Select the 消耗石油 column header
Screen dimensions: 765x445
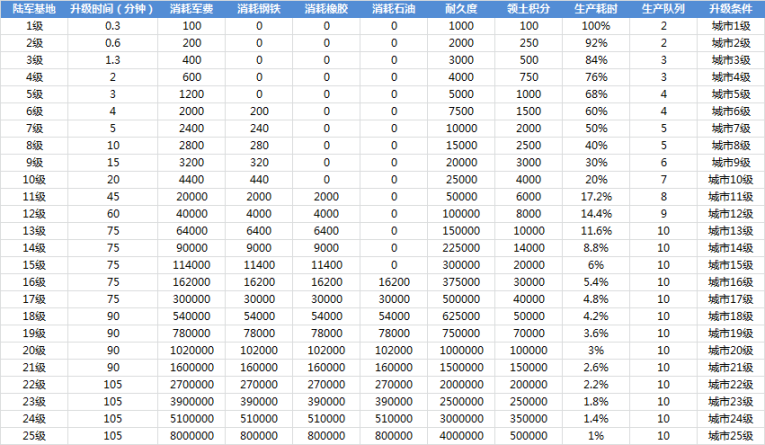(x=393, y=8)
